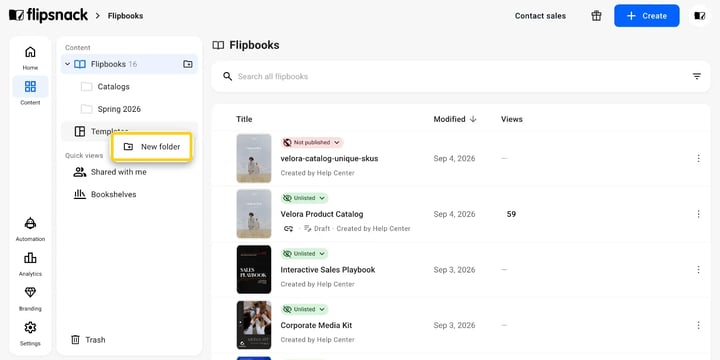Open Corporate Media Kit title
The width and height of the screenshot is (720, 360).
(x=316, y=325)
